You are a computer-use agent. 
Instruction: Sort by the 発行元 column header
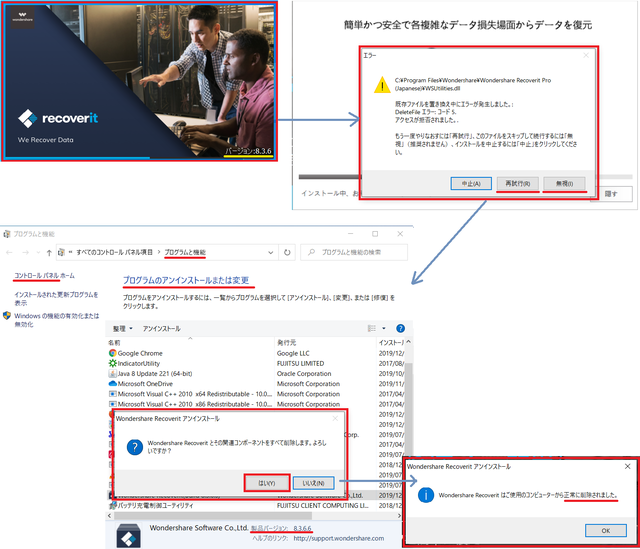[x=287, y=343]
